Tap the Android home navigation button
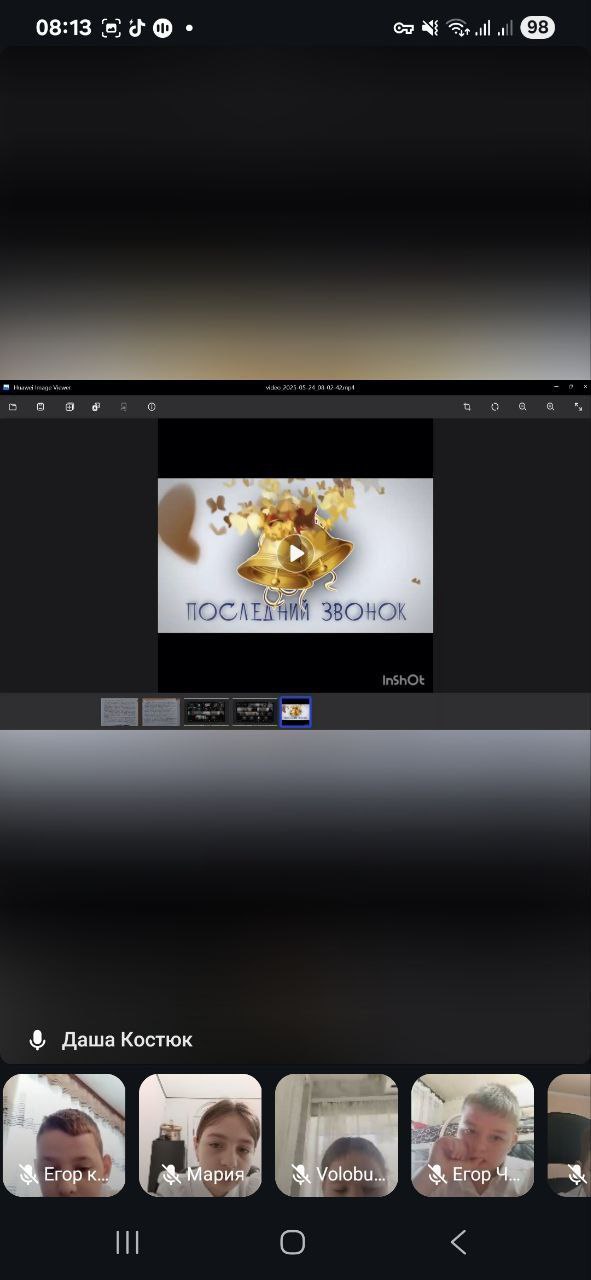Viewport: 591px width, 1280px height. coord(293,1242)
